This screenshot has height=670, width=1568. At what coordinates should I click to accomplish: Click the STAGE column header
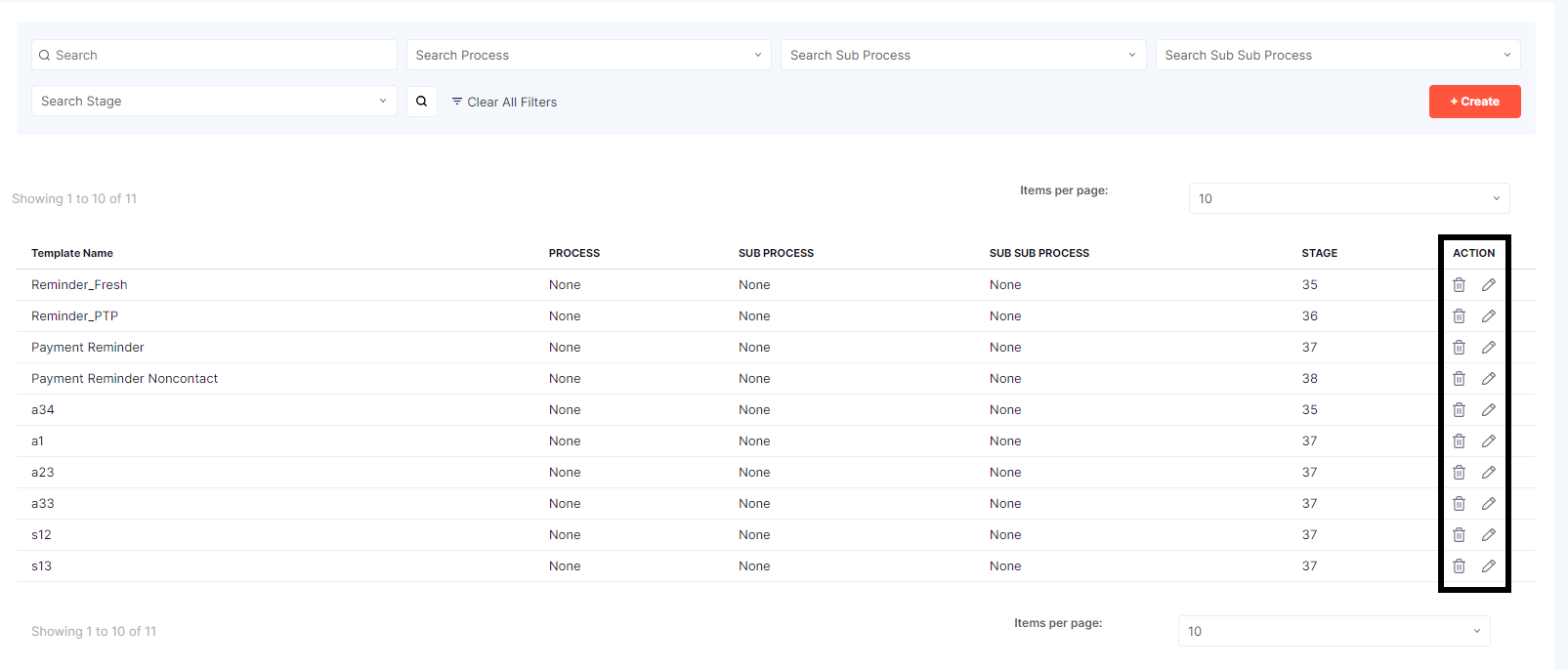(1320, 253)
